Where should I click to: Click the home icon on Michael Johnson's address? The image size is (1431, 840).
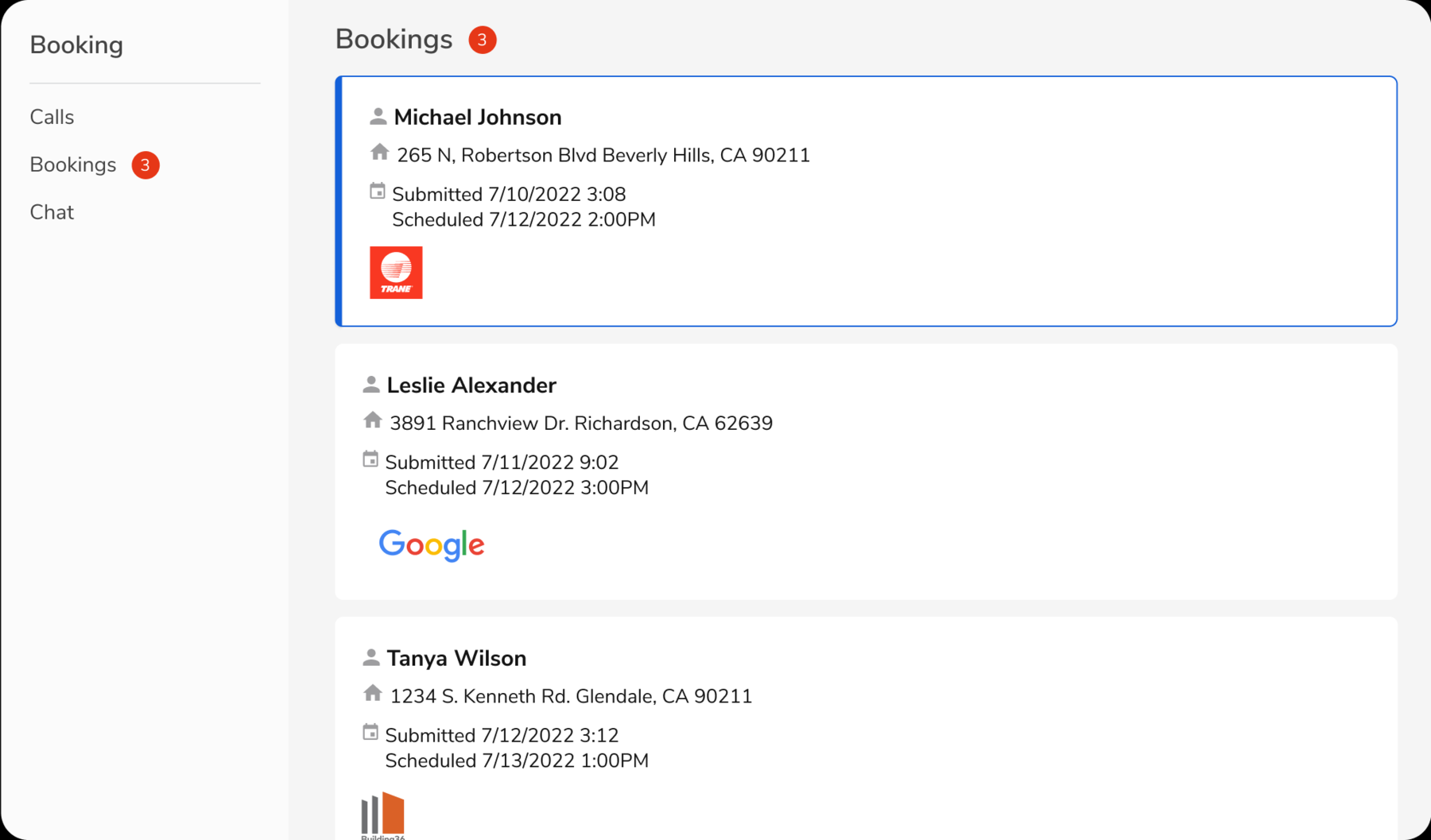tap(379, 153)
